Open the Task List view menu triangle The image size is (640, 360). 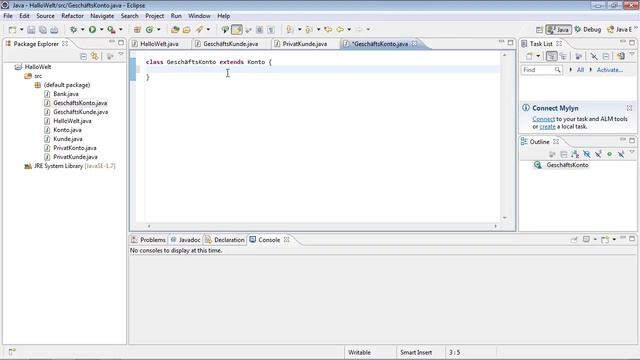pyautogui.click(x=632, y=54)
